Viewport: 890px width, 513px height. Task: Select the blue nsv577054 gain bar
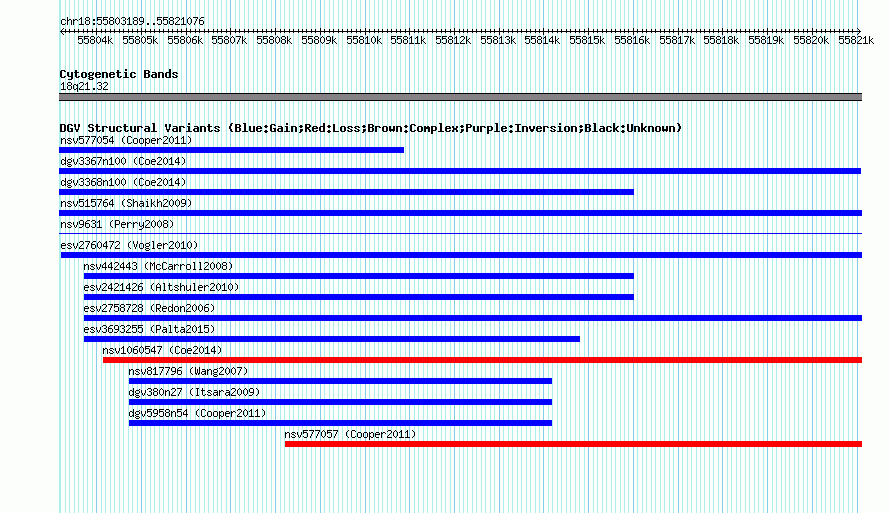pos(232,150)
